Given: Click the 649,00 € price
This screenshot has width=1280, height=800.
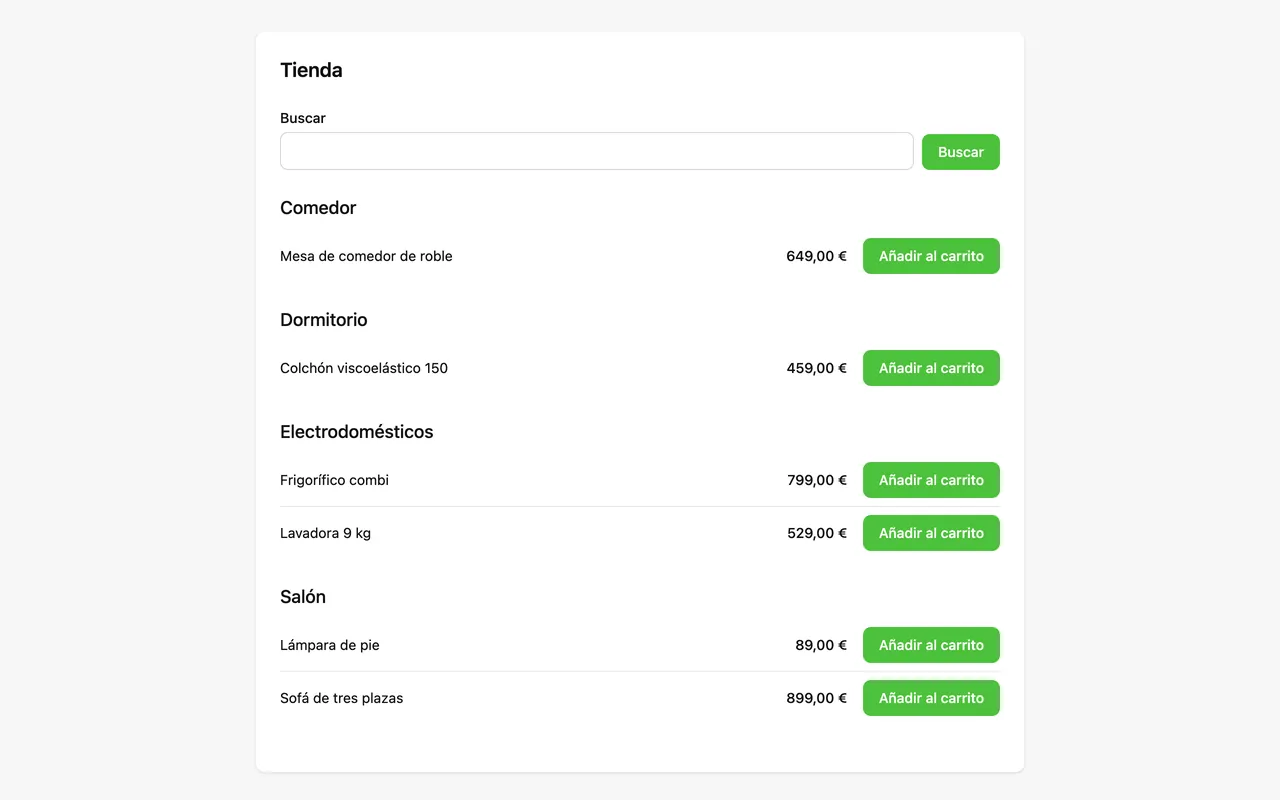Looking at the screenshot, I should pos(816,256).
